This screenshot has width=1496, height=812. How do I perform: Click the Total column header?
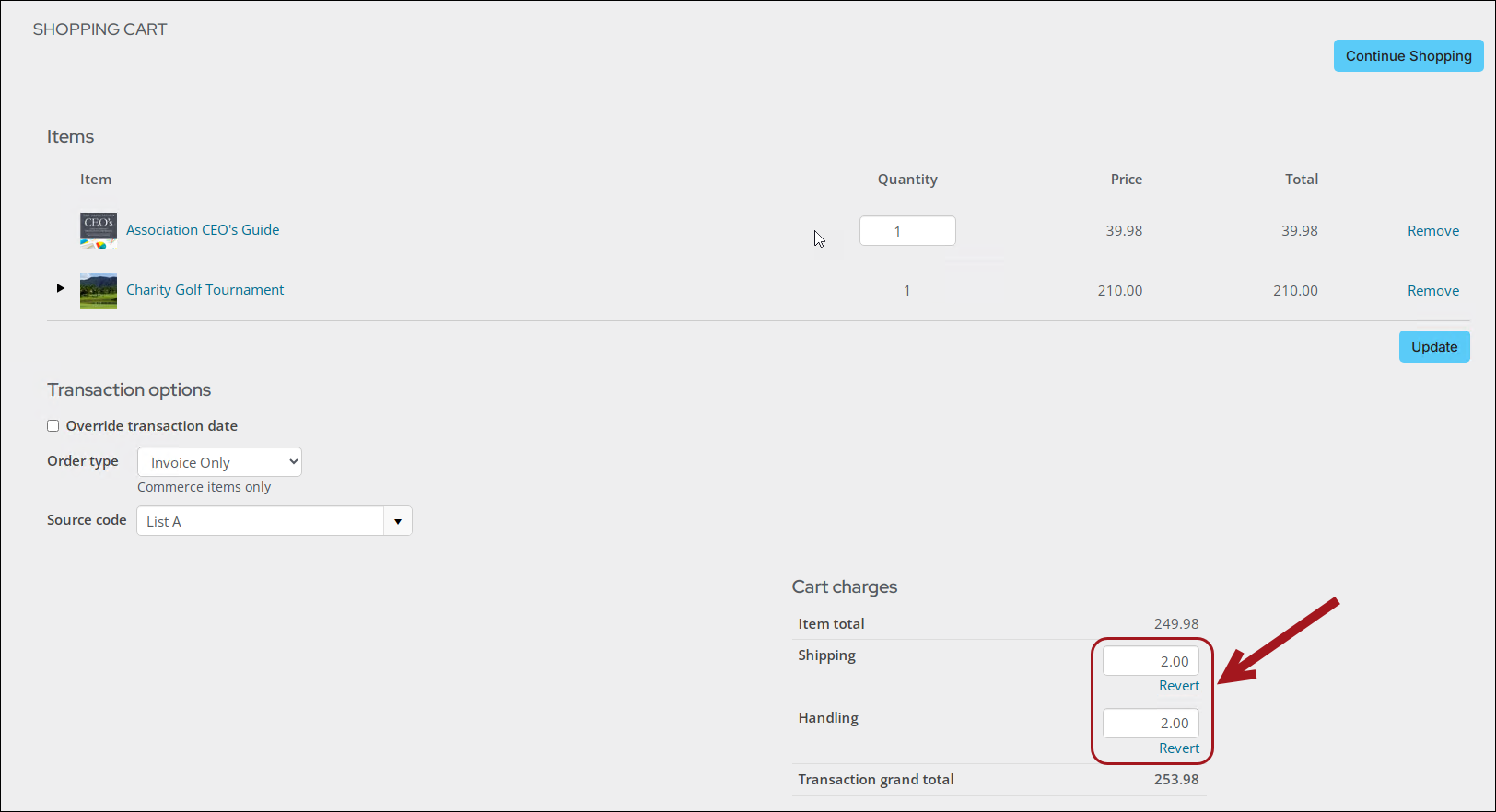pyautogui.click(x=1302, y=180)
